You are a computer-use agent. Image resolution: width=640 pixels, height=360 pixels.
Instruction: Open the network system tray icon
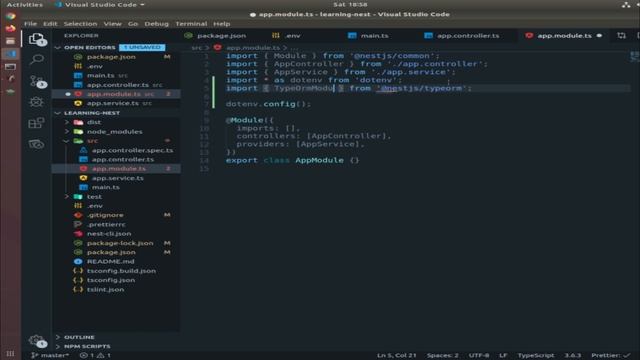click(626, 4)
